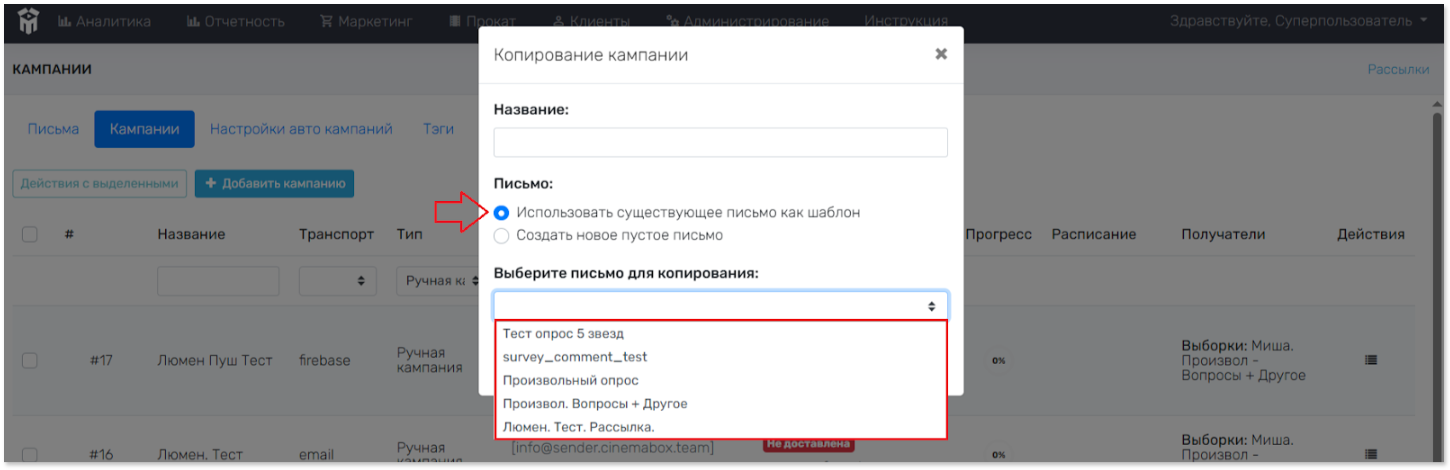Click the Маркетинг cart icon

pos(326,21)
